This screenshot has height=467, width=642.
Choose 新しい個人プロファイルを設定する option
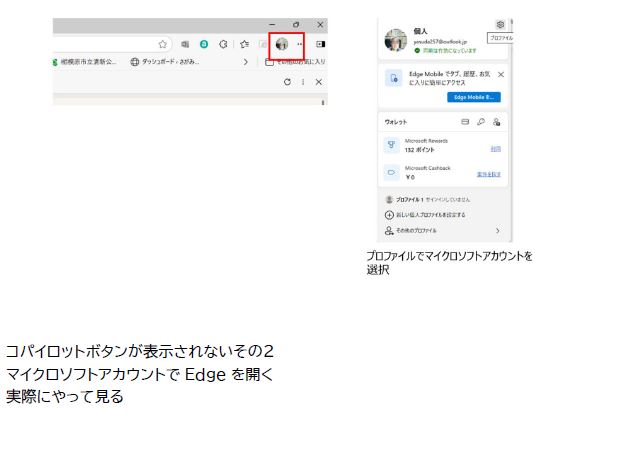(x=430, y=215)
